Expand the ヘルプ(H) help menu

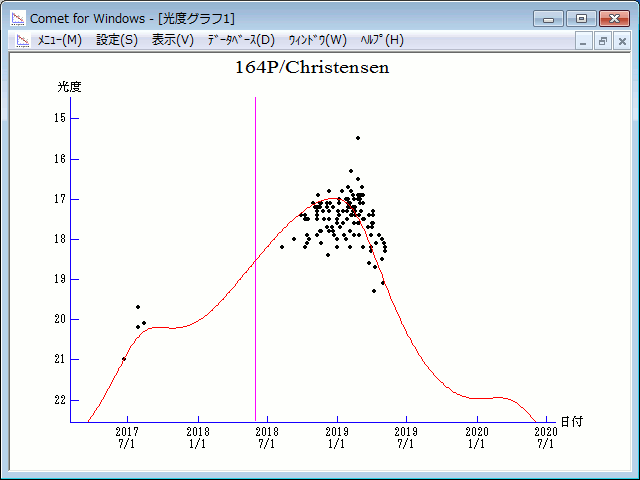tap(382, 40)
